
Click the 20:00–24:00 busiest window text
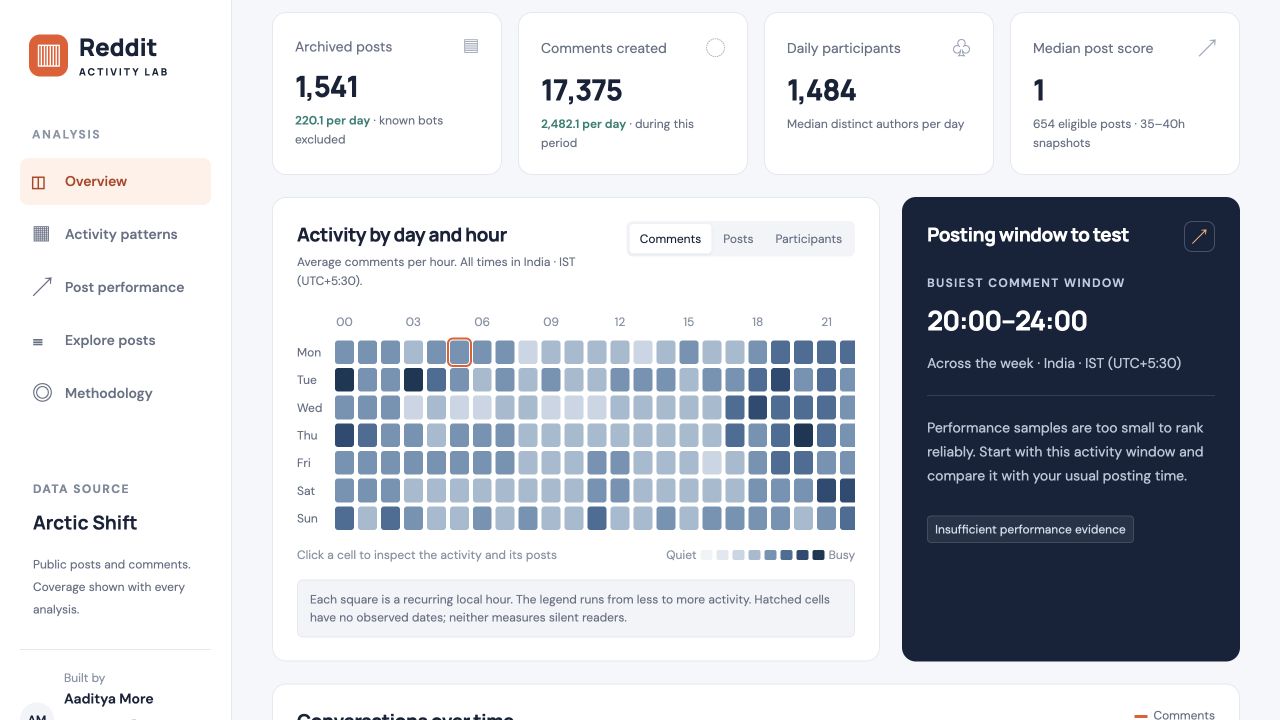pyautogui.click(x=1007, y=321)
